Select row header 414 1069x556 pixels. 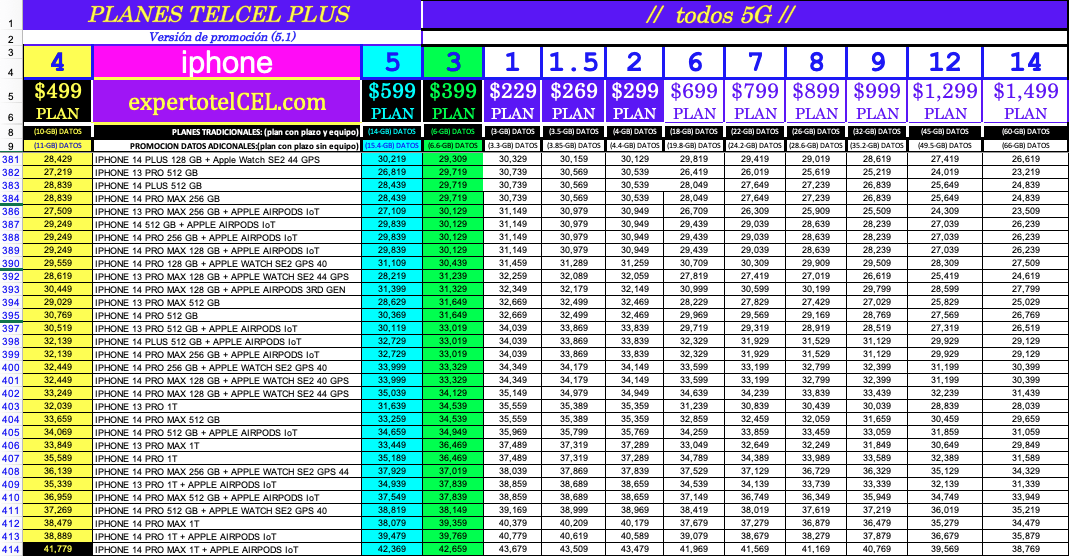(x=11, y=549)
